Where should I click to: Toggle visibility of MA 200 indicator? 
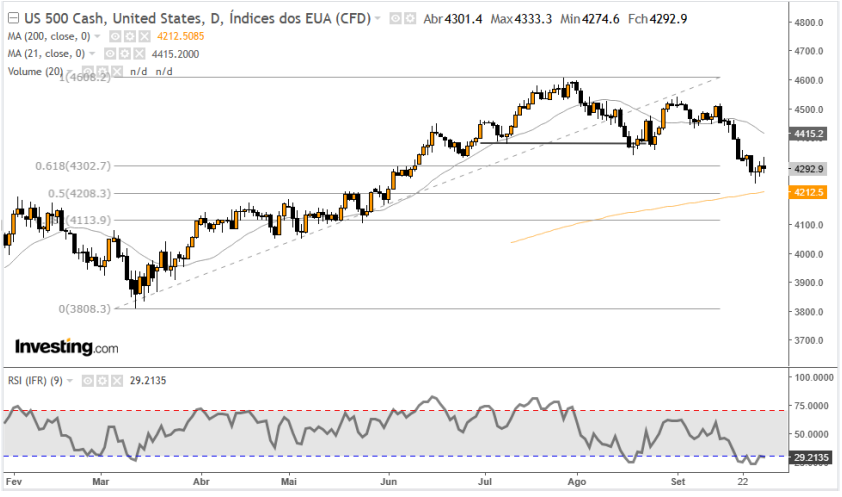tap(114, 36)
